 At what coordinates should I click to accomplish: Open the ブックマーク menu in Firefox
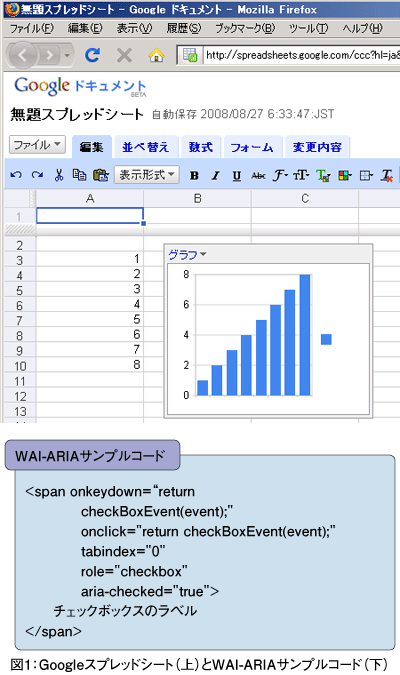coord(245,28)
